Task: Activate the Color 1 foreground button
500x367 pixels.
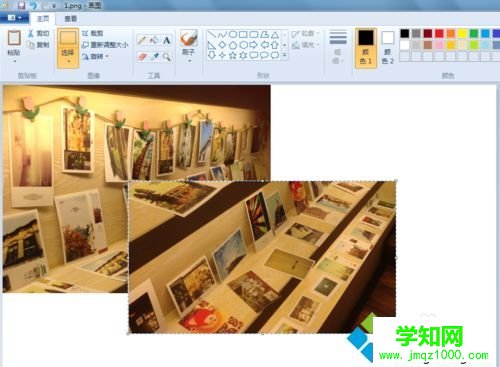Action: tap(366, 48)
